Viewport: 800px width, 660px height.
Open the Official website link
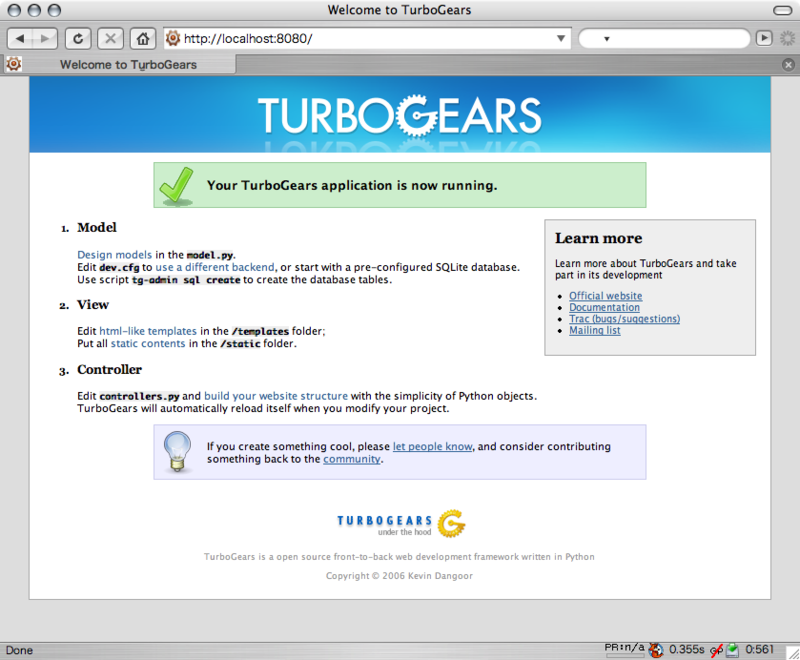tap(605, 296)
